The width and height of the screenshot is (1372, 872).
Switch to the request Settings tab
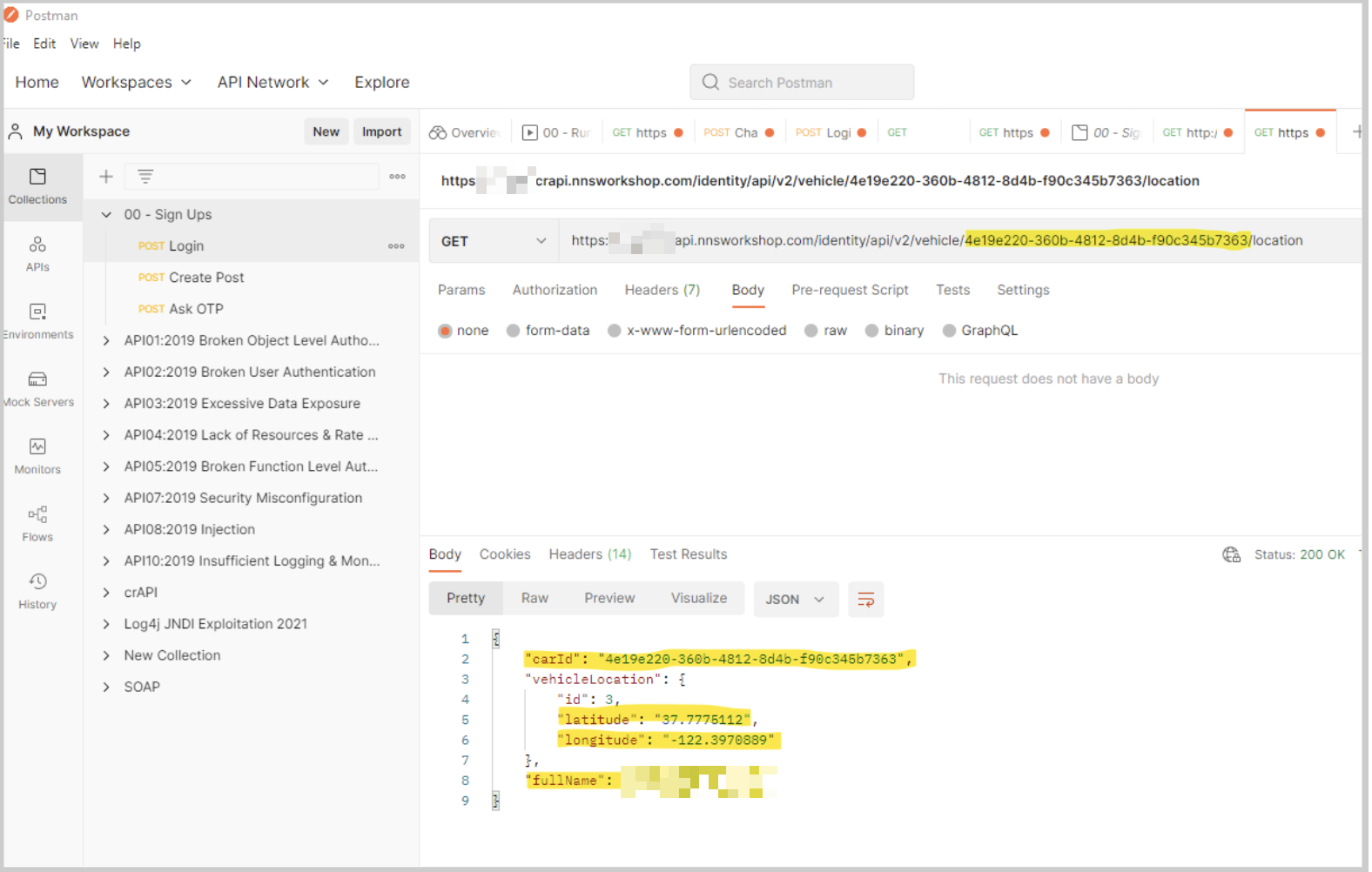pos(1023,290)
